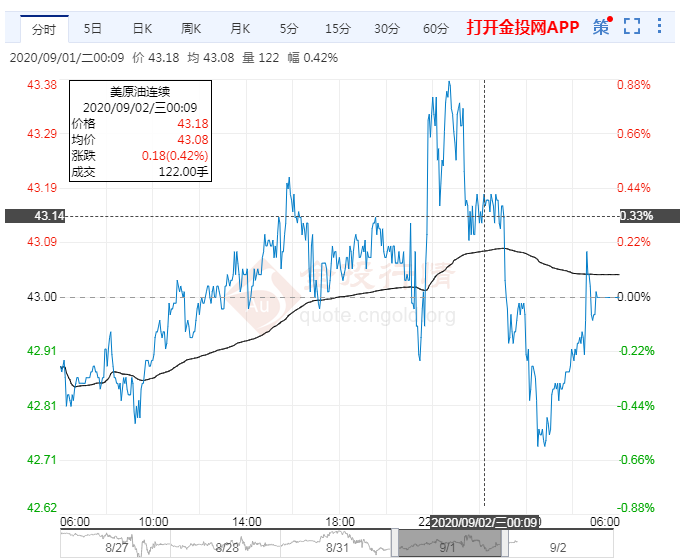Choose the 15分 interval tab
The height and width of the screenshot is (560, 685).
pyautogui.click(x=338, y=28)
